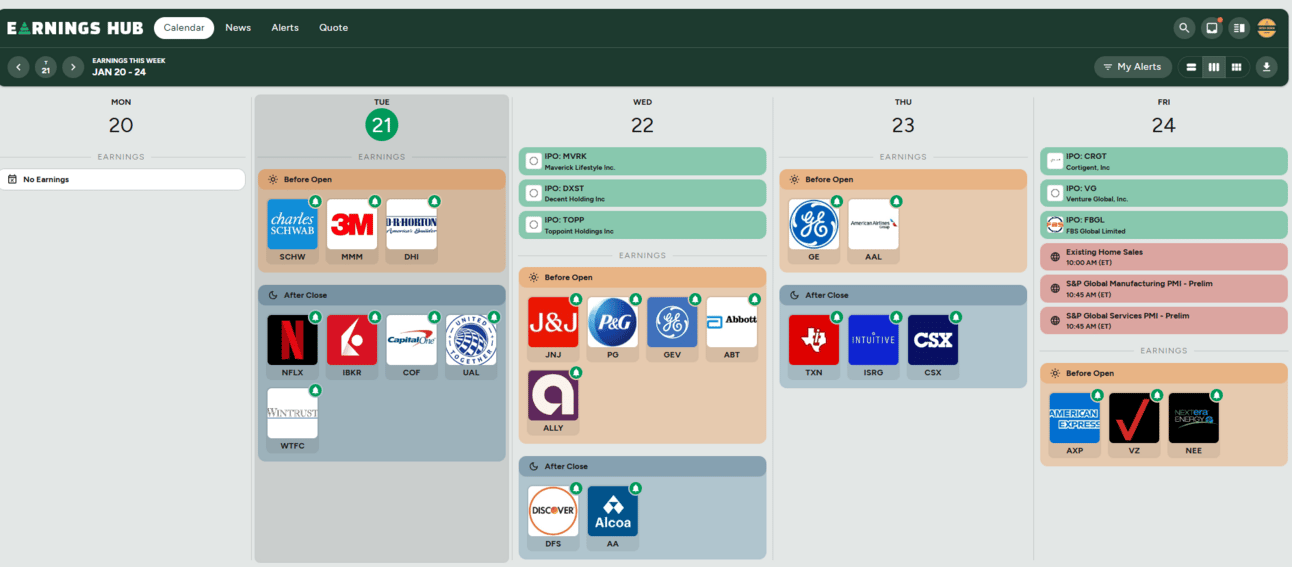The width and height of the screenshot is (1292, 567).
Task: Open D.R. Horton DHI logo
Action: pyautogui.click(x=412, y=224)
